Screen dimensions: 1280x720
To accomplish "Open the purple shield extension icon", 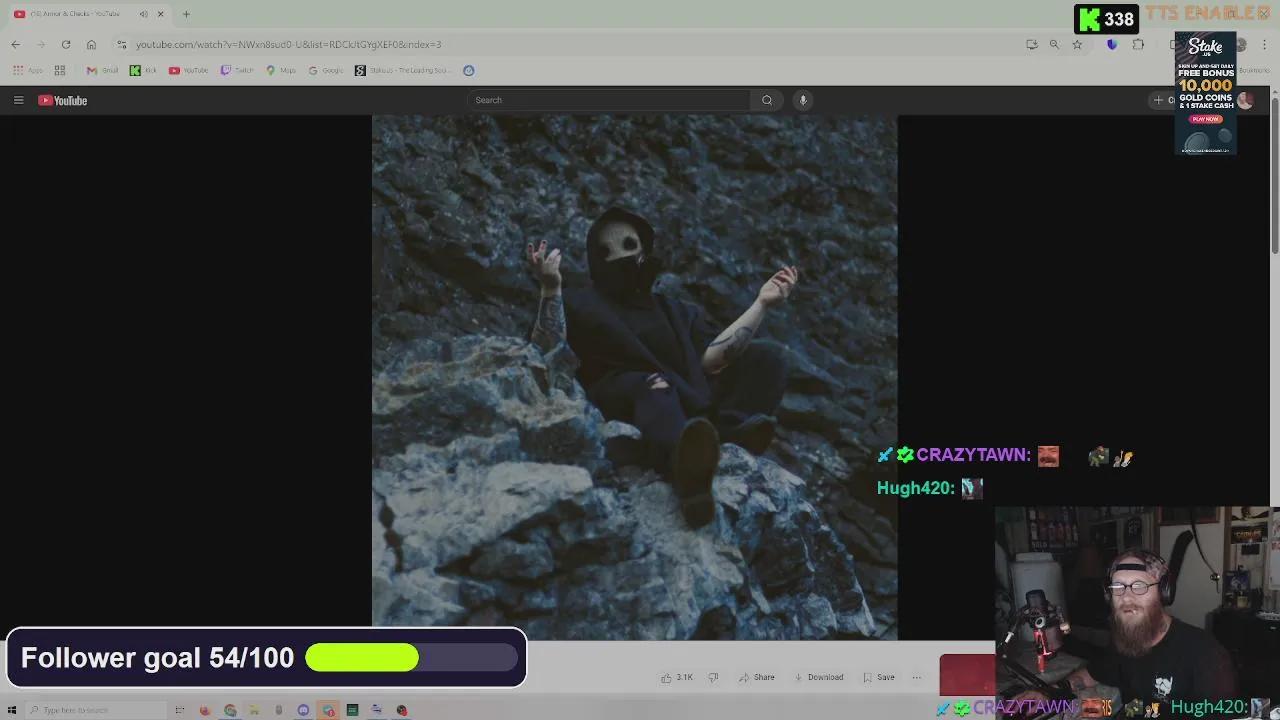I will tap(1112, 44).
